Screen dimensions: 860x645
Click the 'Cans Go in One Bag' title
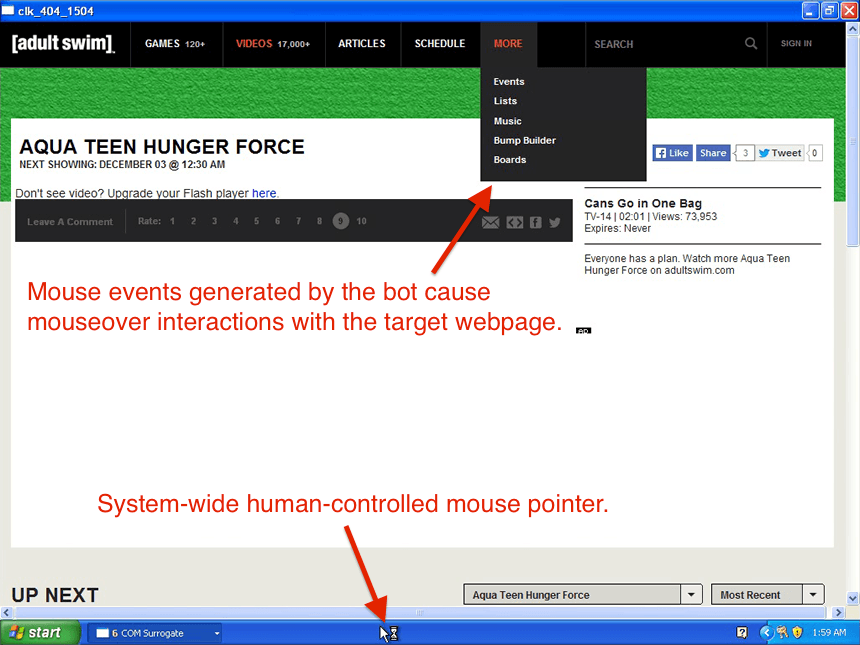[x=643, y=203]
